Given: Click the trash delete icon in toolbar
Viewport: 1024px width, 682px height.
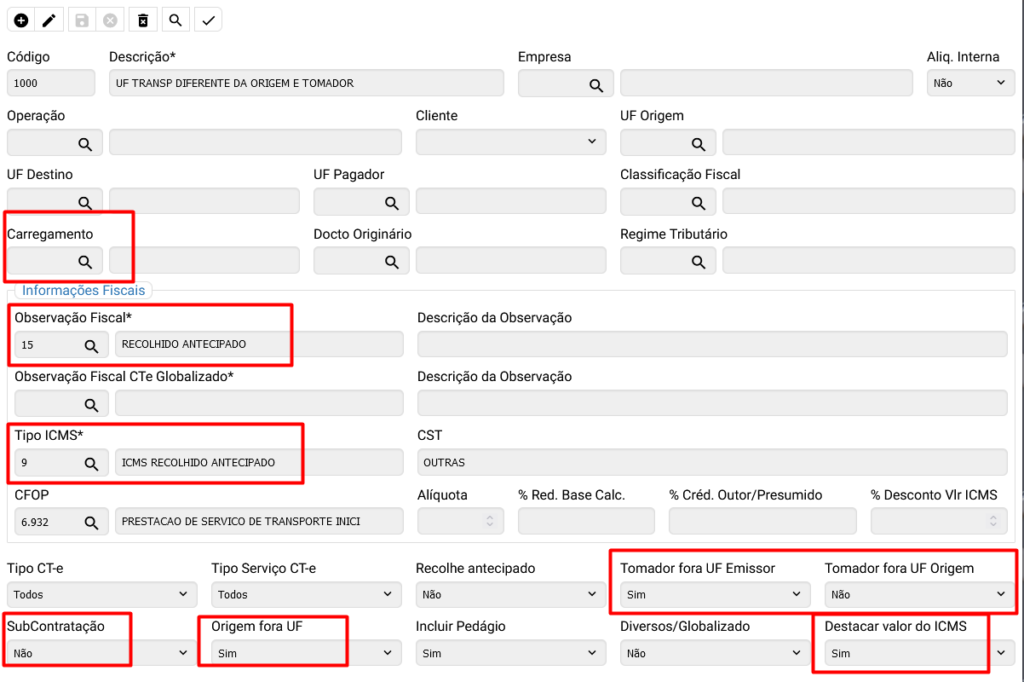Looking at the screenshot, I should [x=143, y=20].
